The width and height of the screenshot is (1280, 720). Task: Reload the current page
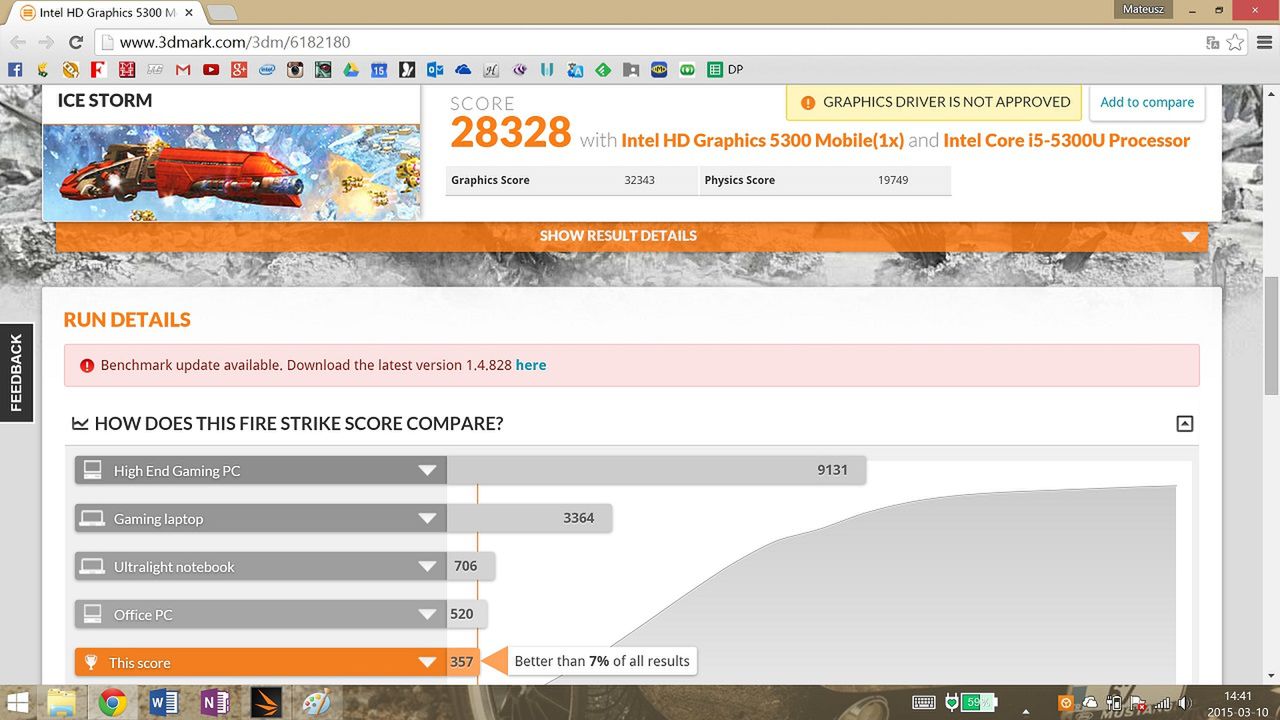(x=75, y=42)
